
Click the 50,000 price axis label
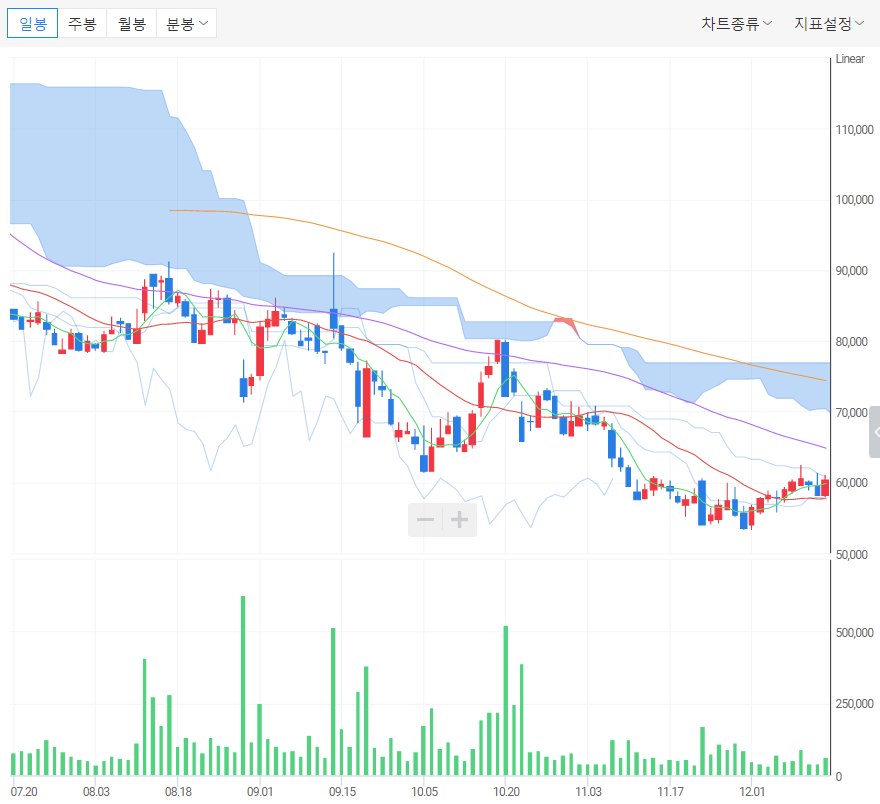tap(851, 554)
